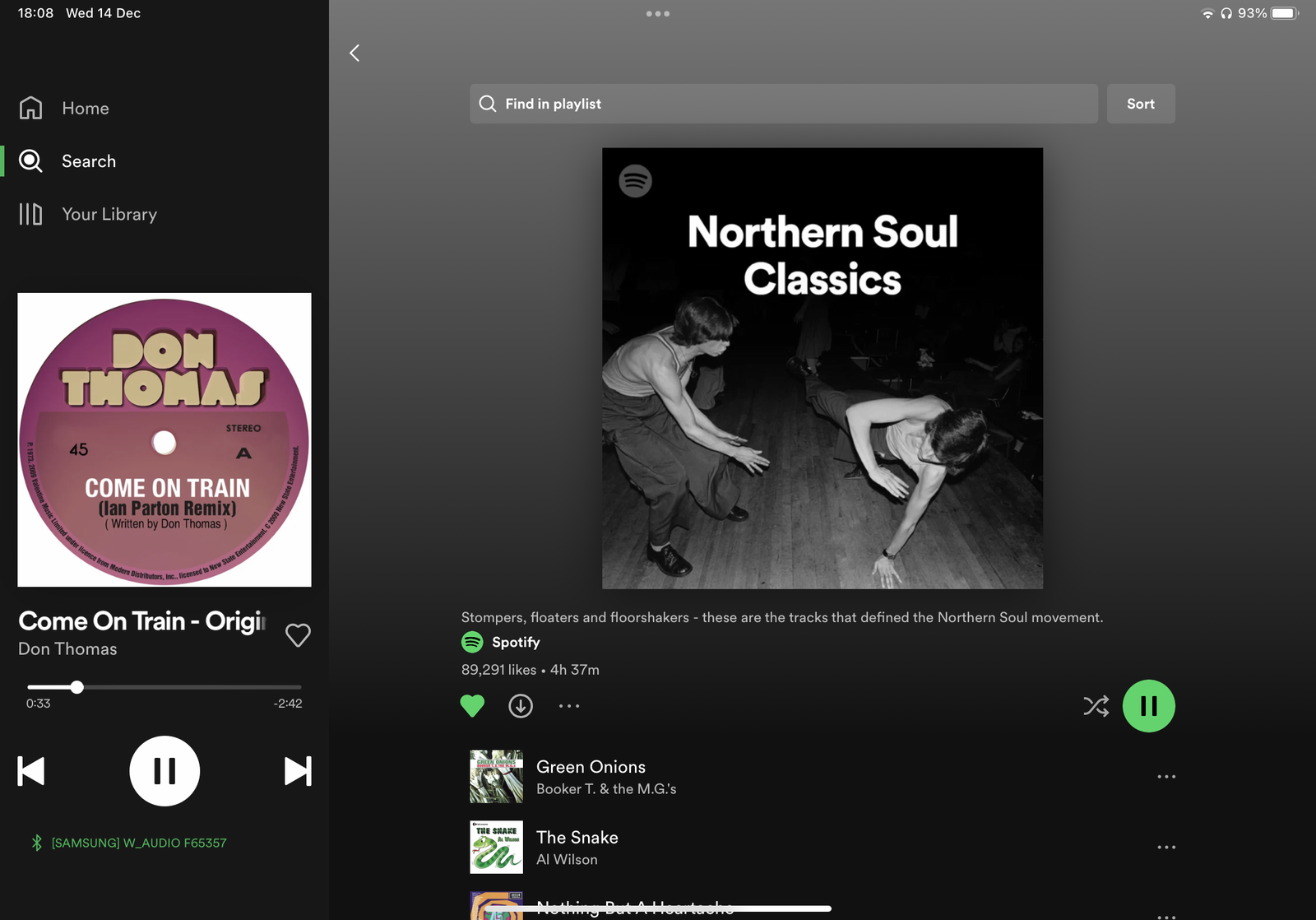Skip to next track
Image resolution: width=1316 pixels, height=920 pixels.
(298, 771)
